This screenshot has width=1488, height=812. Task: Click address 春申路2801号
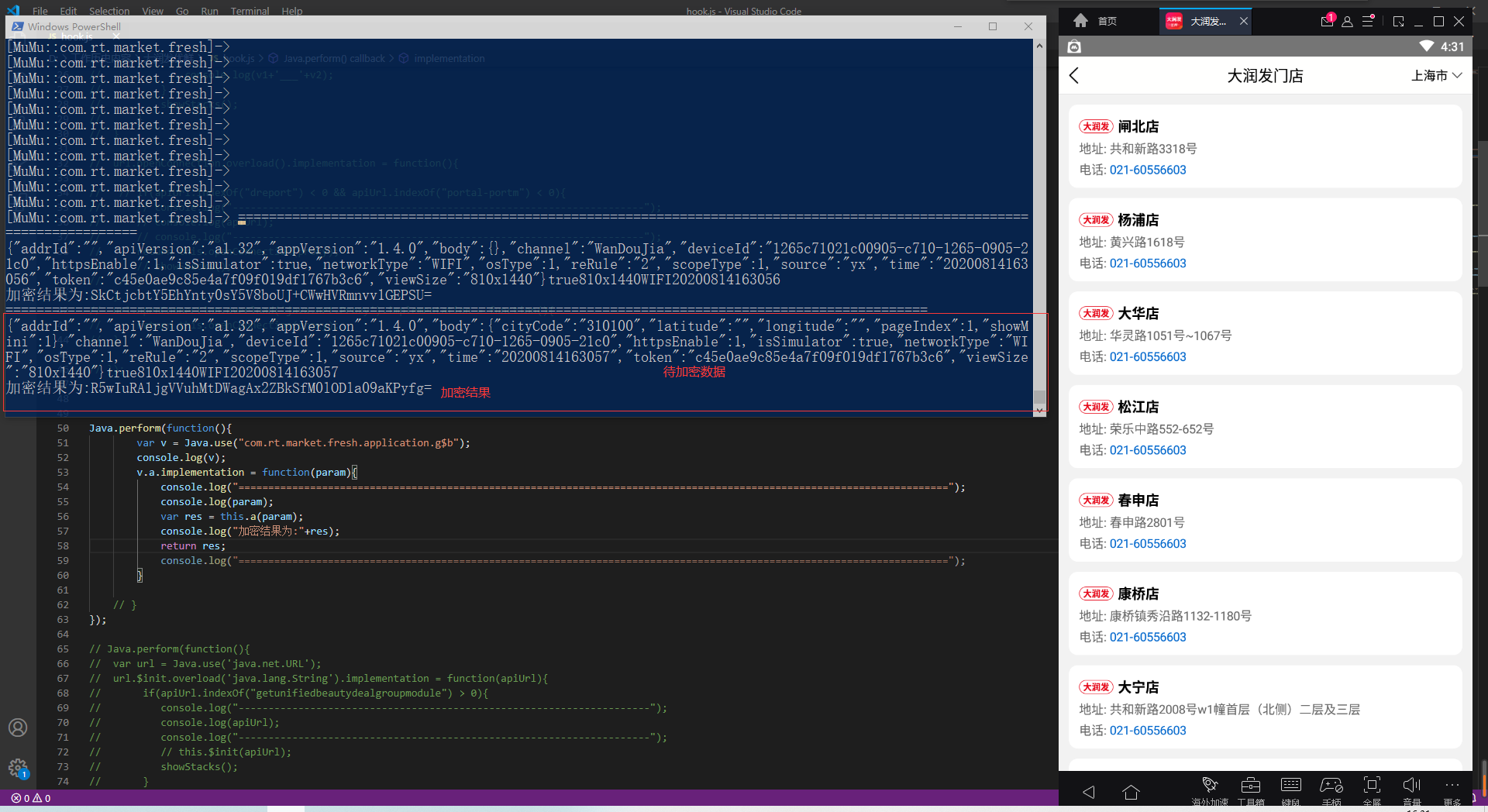(x=1147, y=523)
